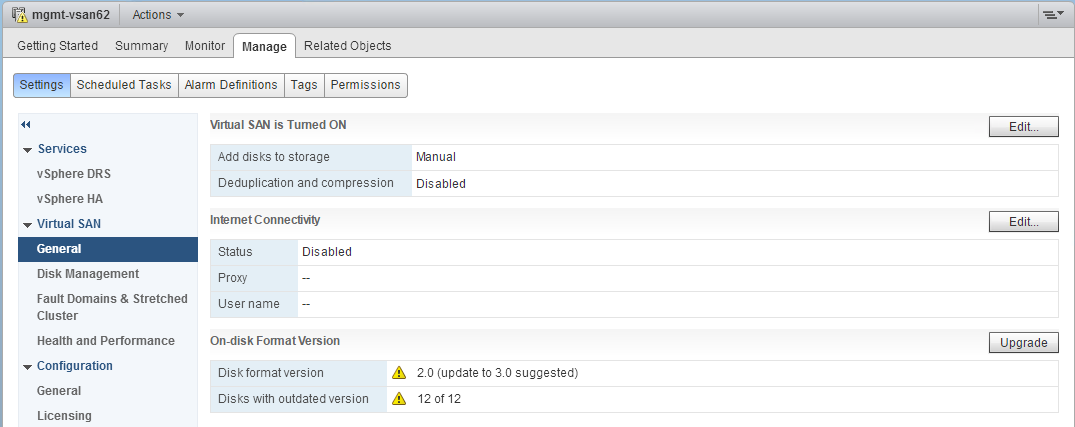Open the Related Objects tab
The image size is (1075, 427).
pyautogui.click(x=347, y=46)
